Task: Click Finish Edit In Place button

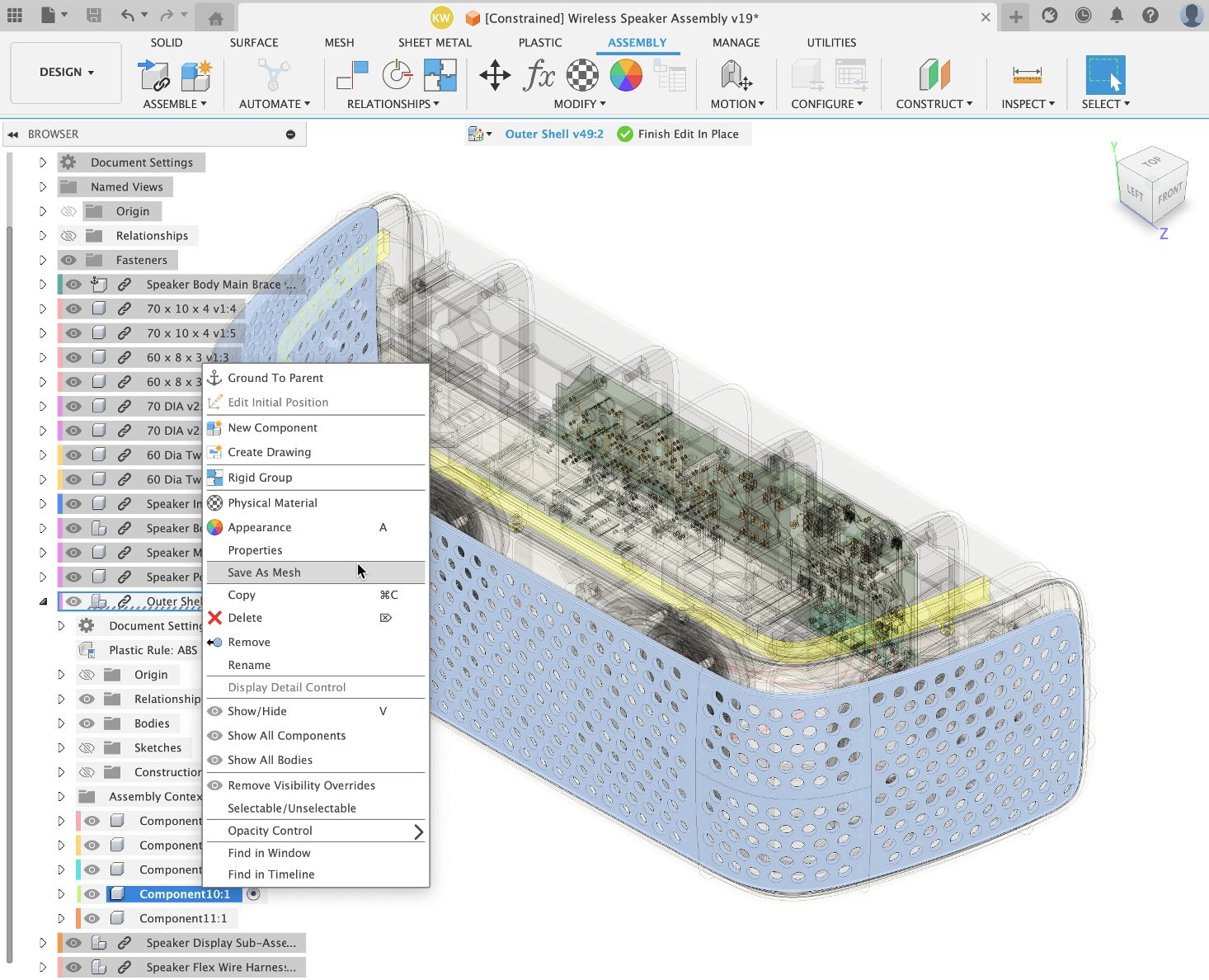Action: coord(678,134)
